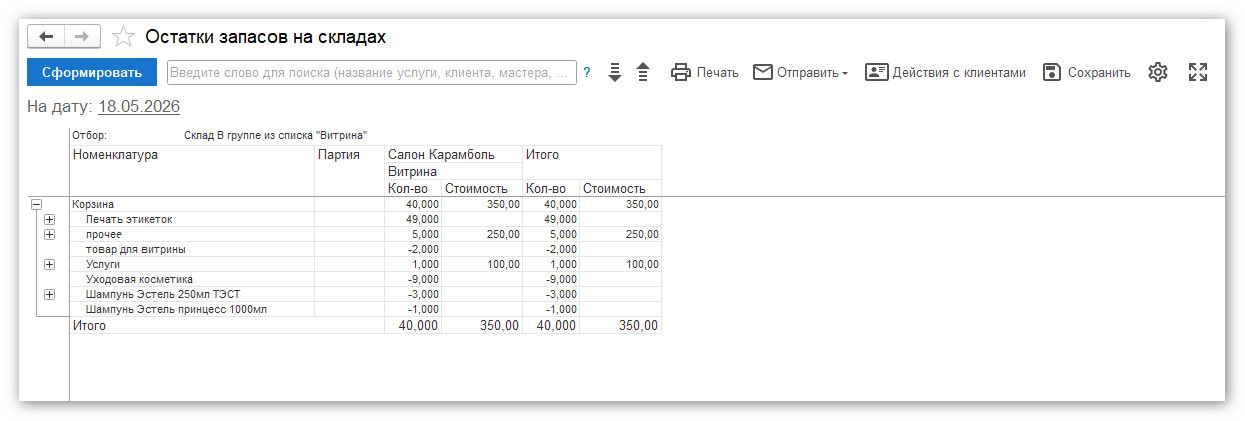The height and width of the screenshot is (421, 1245).
Task: Select the cost cell 250,00 under Витрина
Action: [x=482, y=234]
